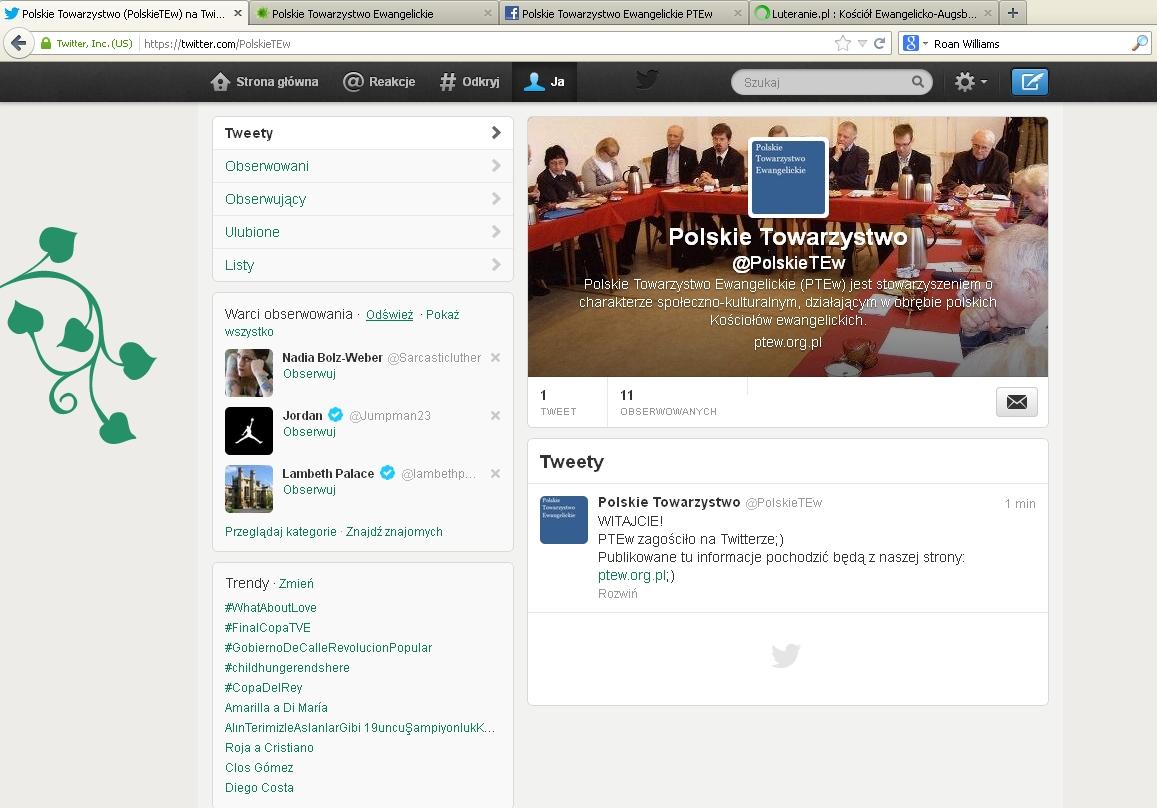1157x808 pixels.
Task: Go to Strona główna
Action: coord(264,81)
